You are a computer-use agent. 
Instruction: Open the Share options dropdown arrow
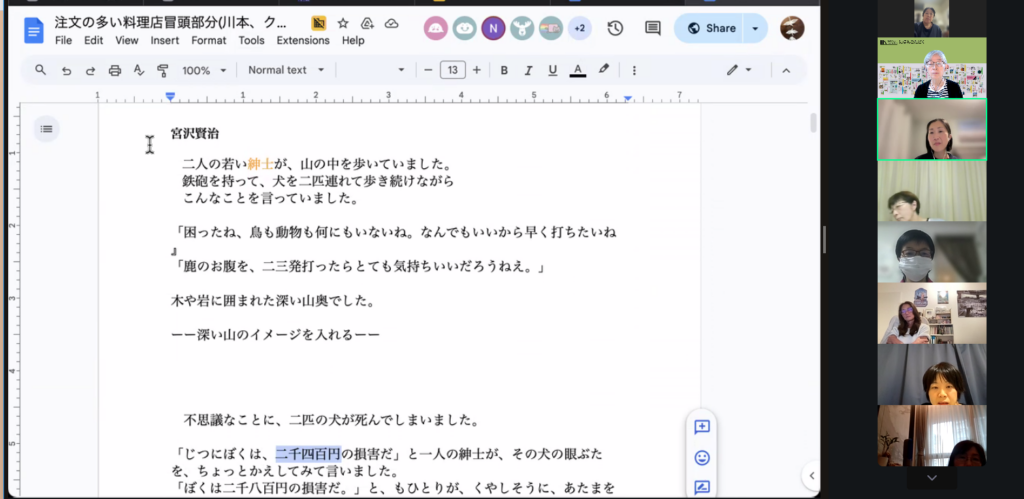tap(755, 28)
